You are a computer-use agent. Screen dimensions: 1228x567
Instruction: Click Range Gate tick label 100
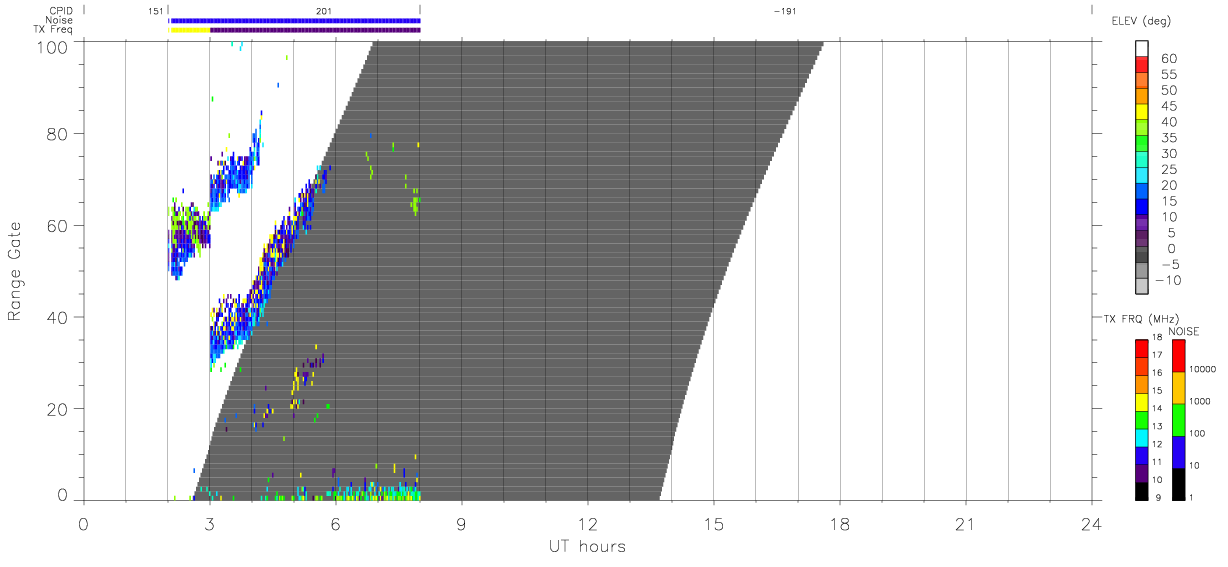50,46
